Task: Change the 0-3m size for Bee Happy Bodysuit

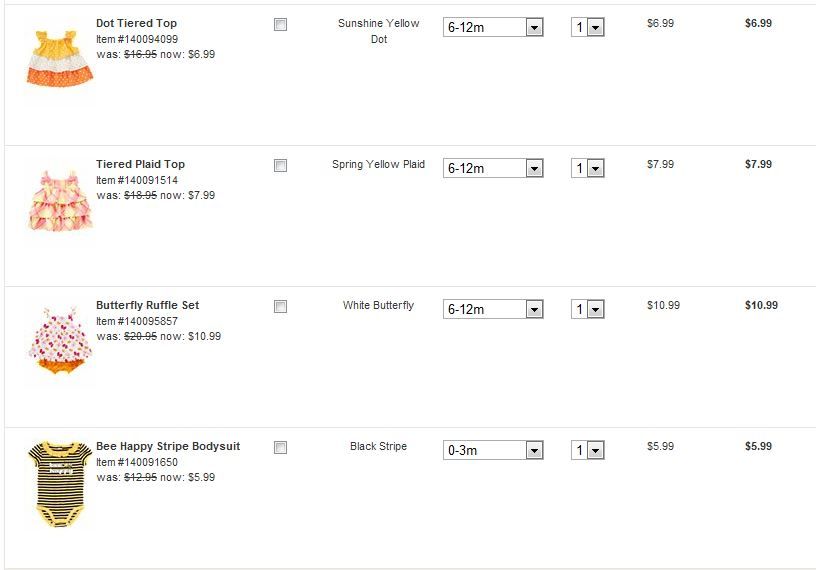Action: (493, 451)
